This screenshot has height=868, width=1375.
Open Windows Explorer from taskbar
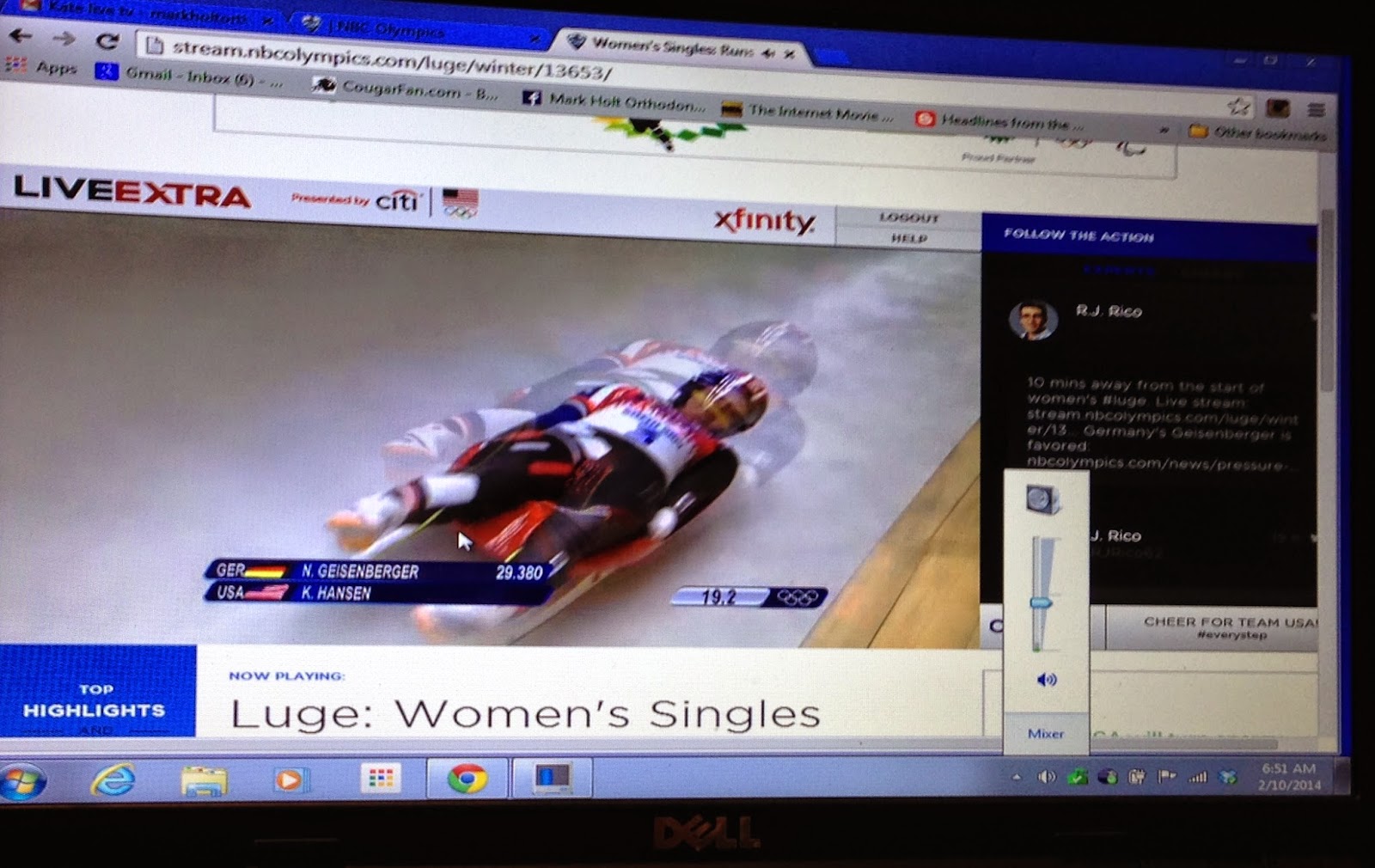(204, 780)
